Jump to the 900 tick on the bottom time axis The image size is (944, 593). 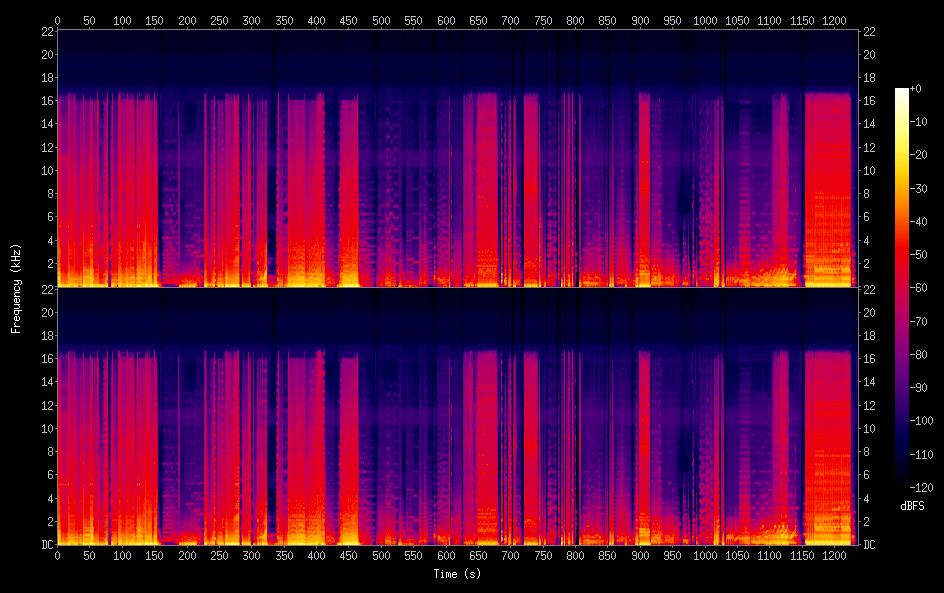pos(640,555)
